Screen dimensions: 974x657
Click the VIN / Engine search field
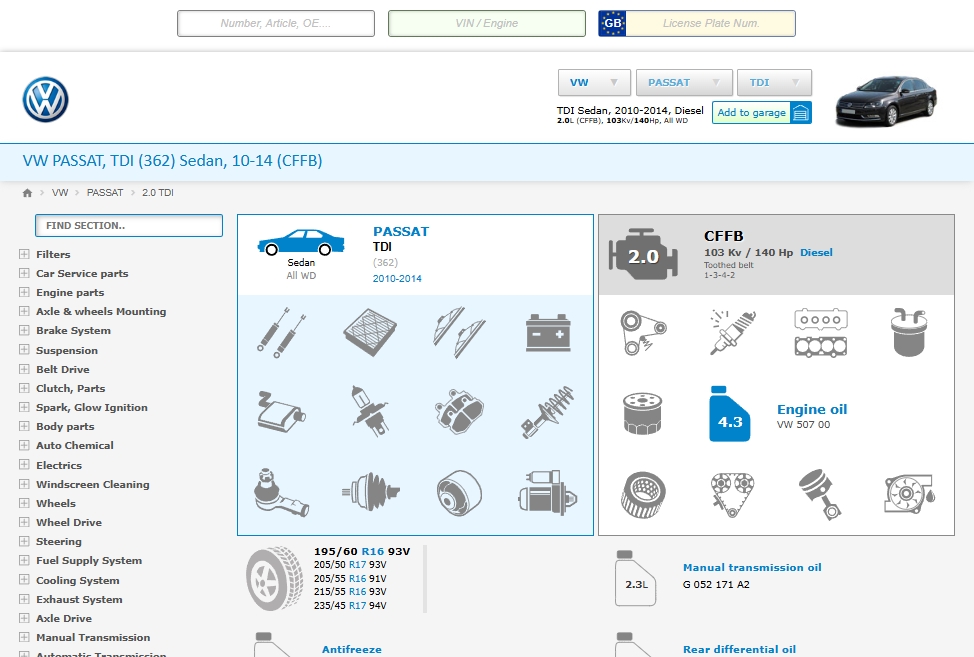pos(486,22)
